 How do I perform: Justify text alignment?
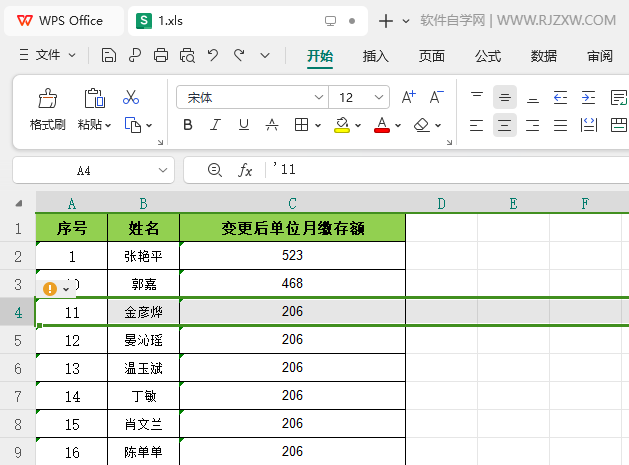pyautogui.click(x=560, y=125)
